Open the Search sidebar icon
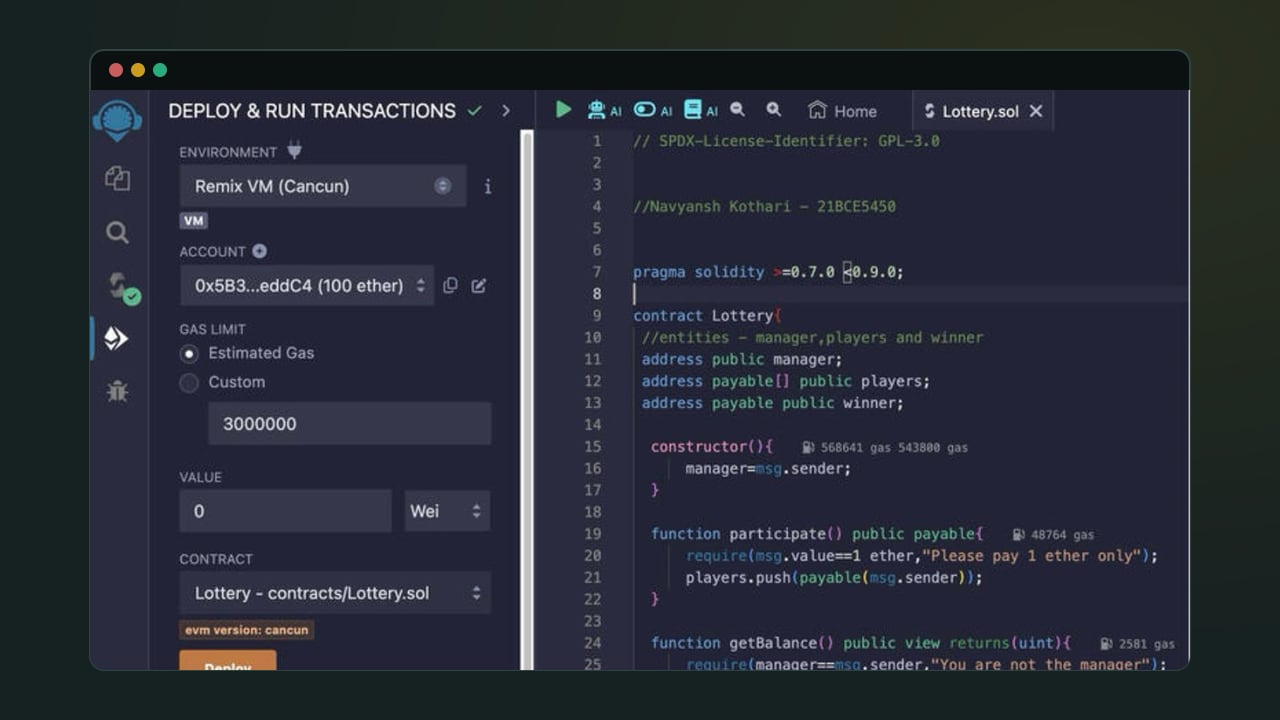This screenshot has height=720, width=1280. click(x=117, y=233)
